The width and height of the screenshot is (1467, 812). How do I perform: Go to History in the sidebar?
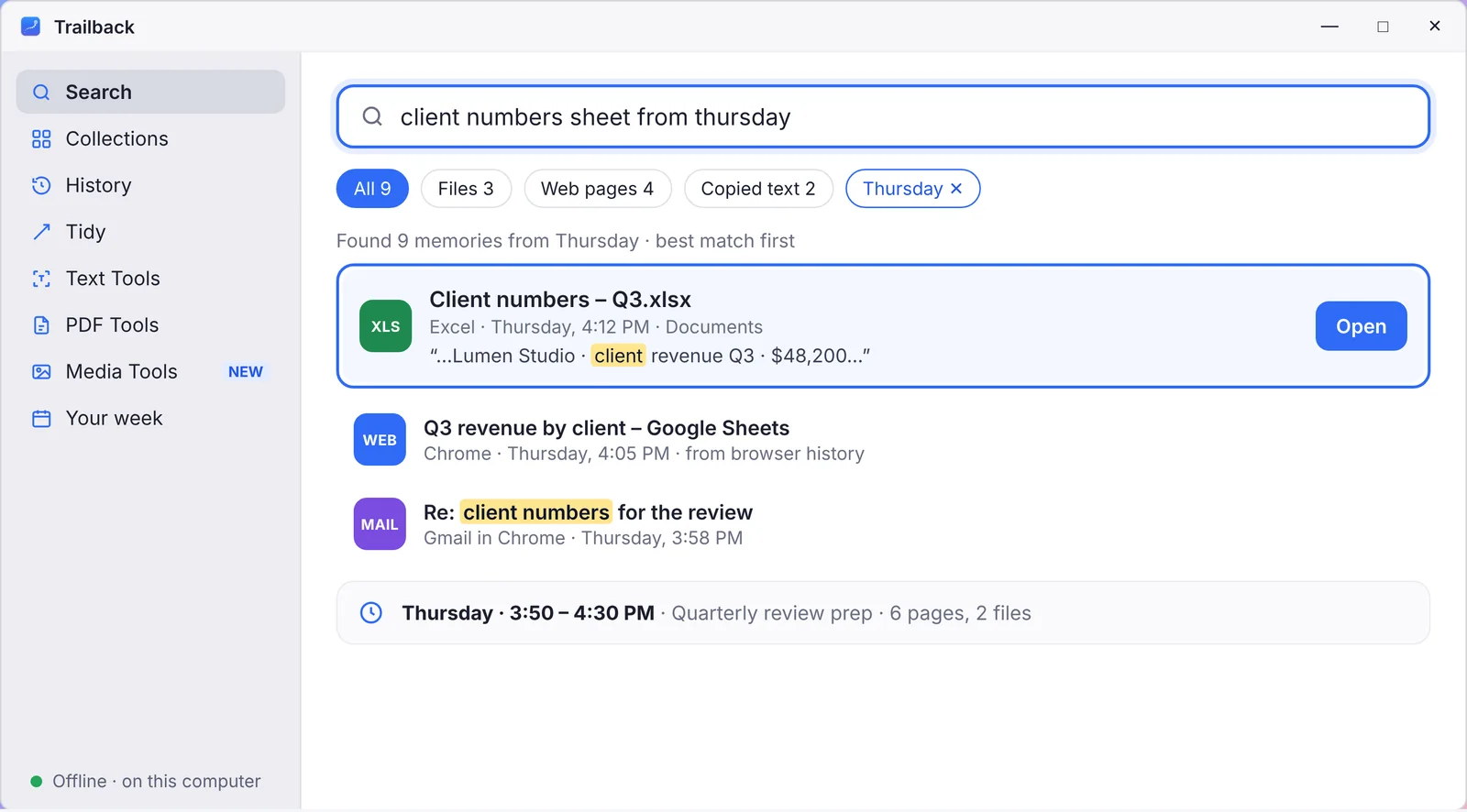150,186
